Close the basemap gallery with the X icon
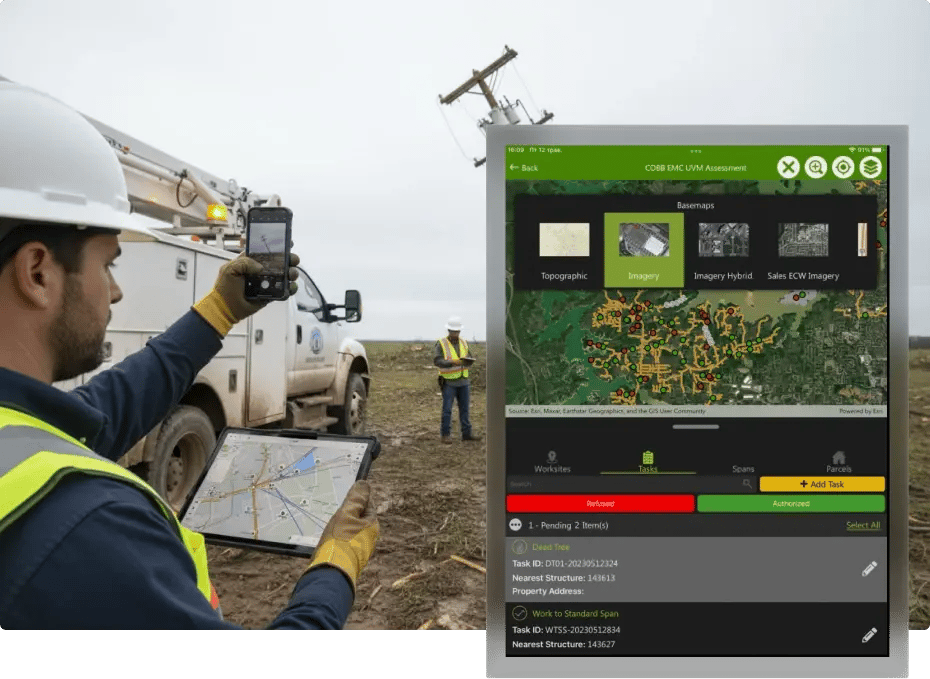 pos(788,167)
